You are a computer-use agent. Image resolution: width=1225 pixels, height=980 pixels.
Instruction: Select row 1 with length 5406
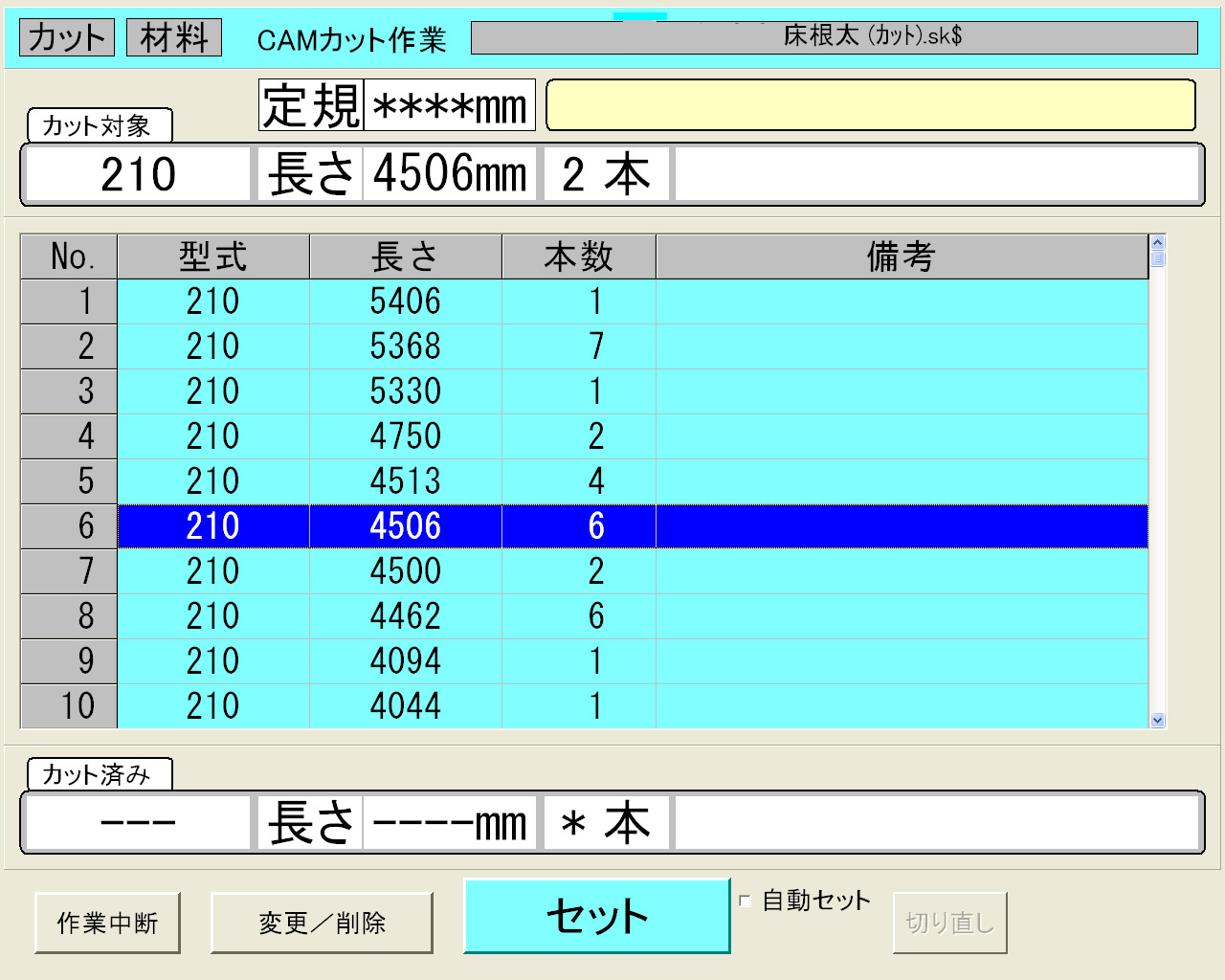405,301
